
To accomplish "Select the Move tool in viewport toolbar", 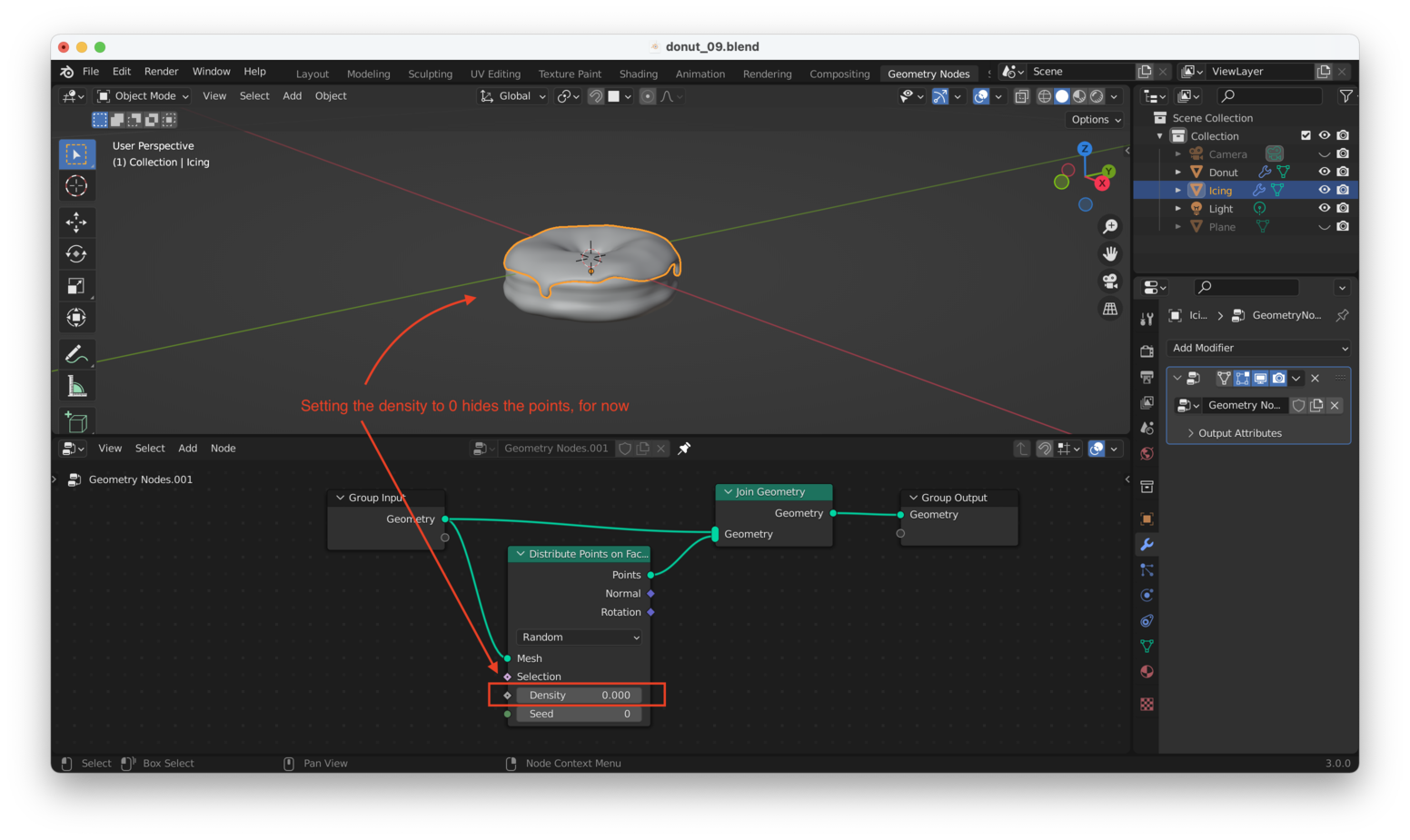I will pyautogui.click(x=76, y=222).
